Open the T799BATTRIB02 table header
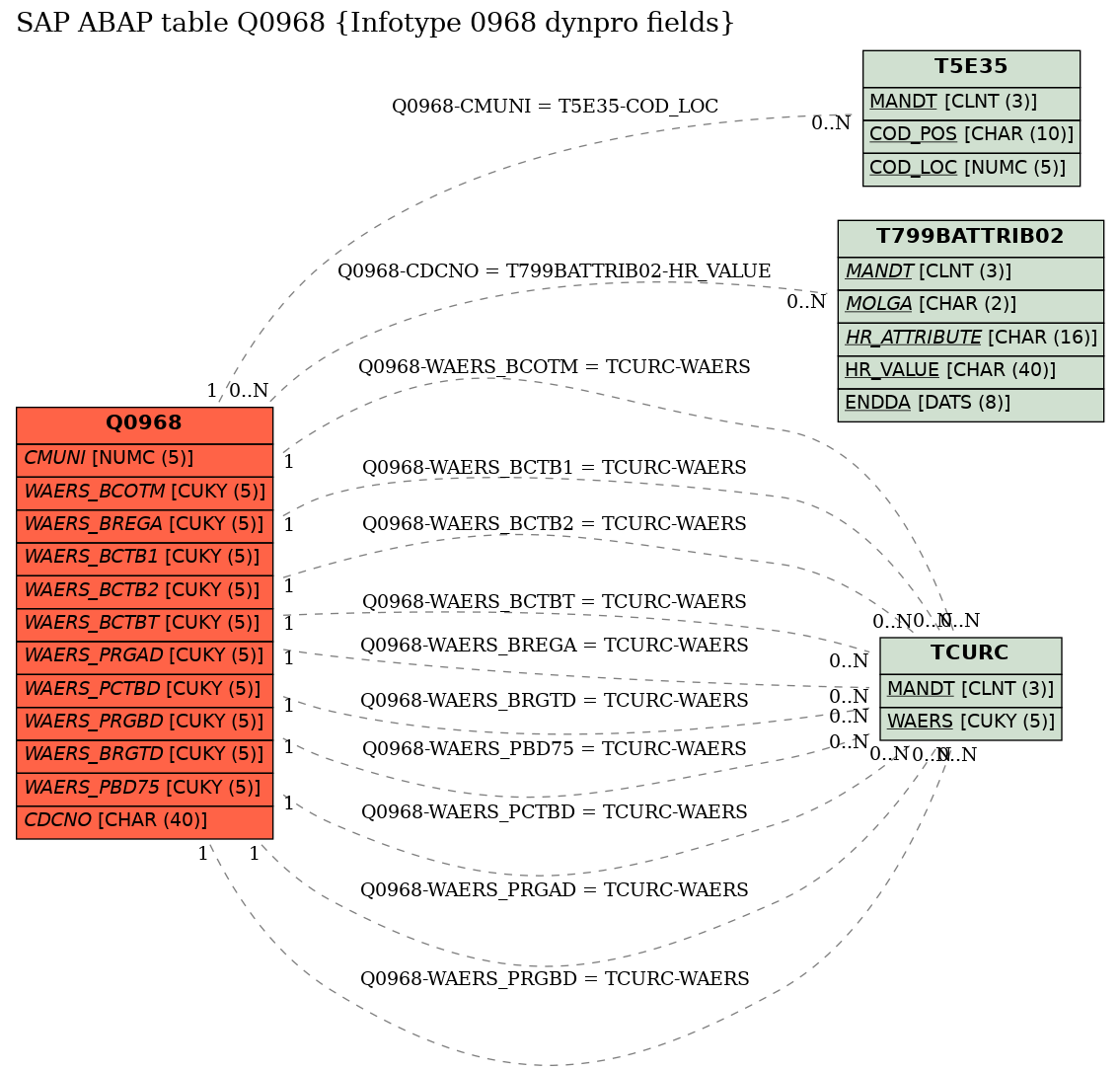Image resolution: width=1120 pixels, height=1071 pixels. click(970, 238)
